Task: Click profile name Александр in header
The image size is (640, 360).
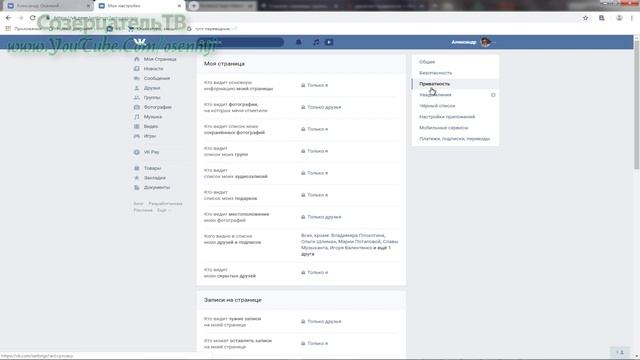Action: [x=463, y=42]
